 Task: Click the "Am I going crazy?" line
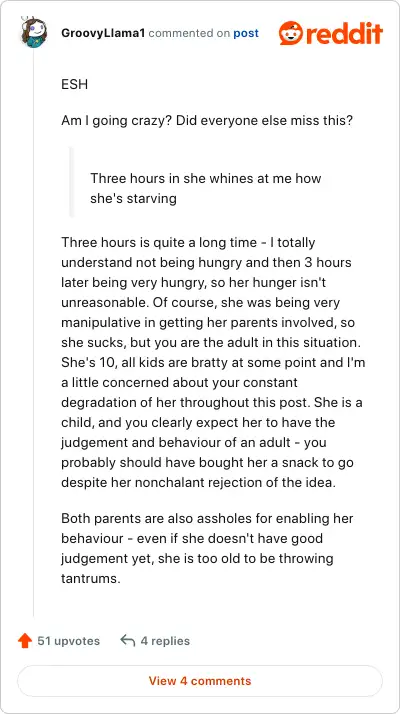click(x=207, y=122)
